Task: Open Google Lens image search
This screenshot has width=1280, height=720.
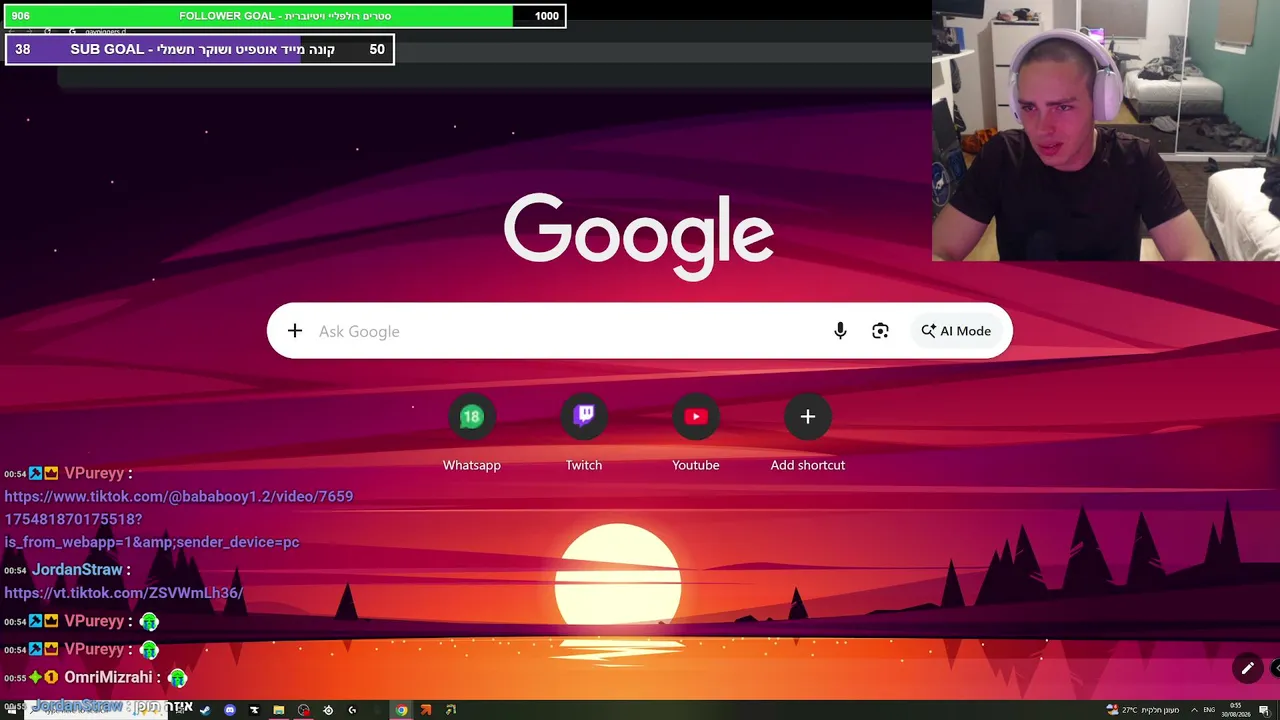Action: tap(880, 331)
